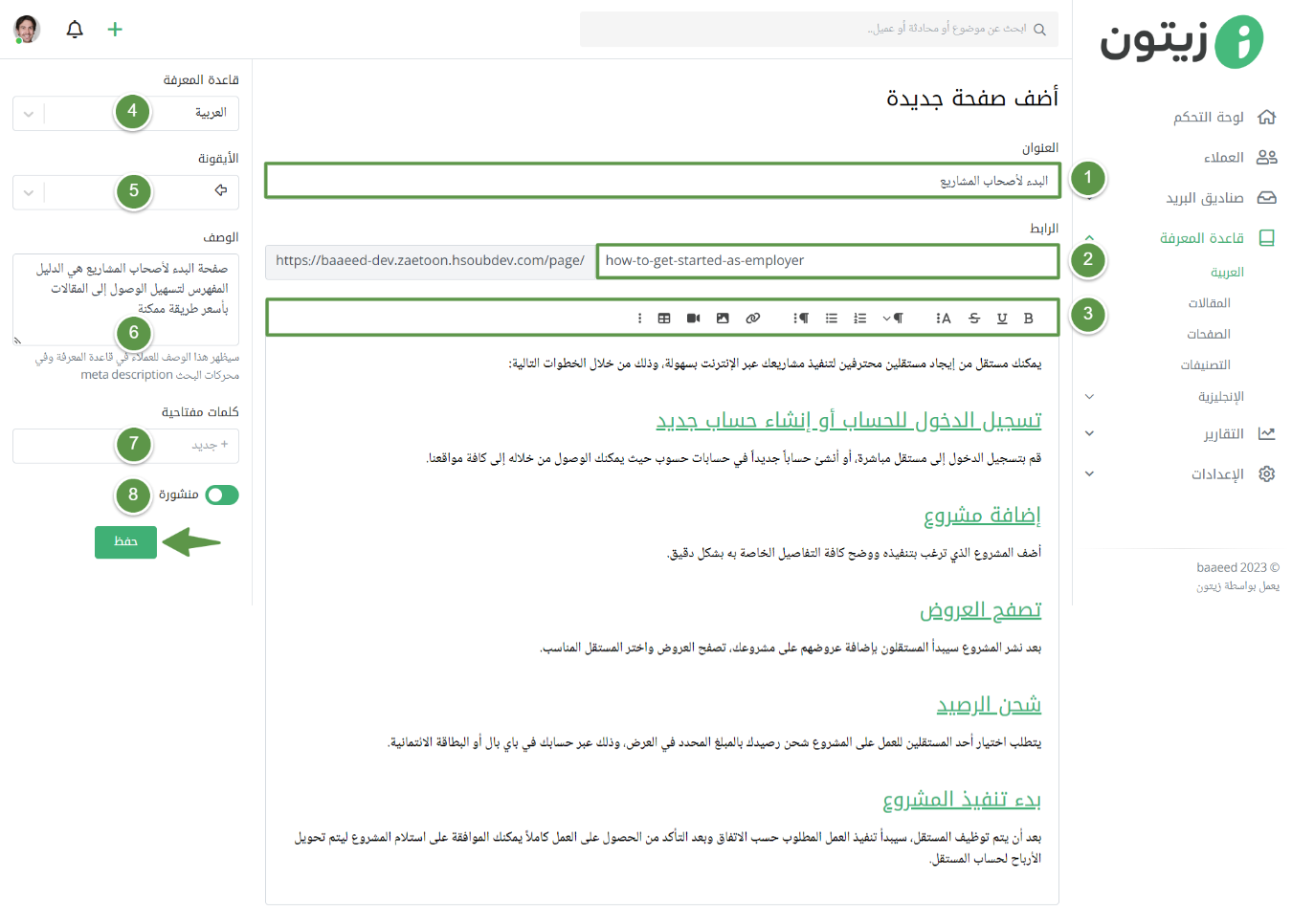Select العربية under knowledge base in the sidebar
This screenshot has height=924, width=1292.
[1227, 273]
